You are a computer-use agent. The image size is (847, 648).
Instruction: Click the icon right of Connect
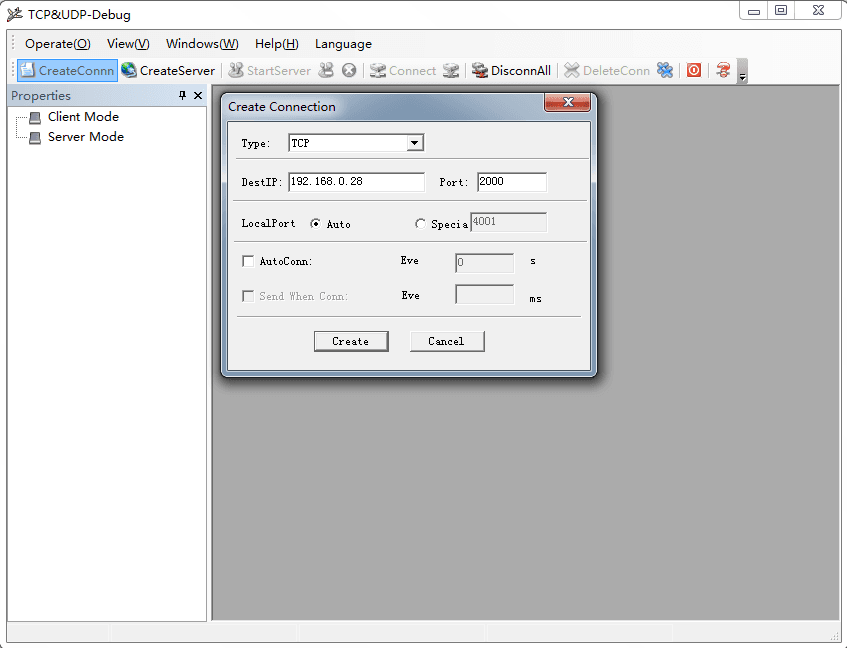451,70
